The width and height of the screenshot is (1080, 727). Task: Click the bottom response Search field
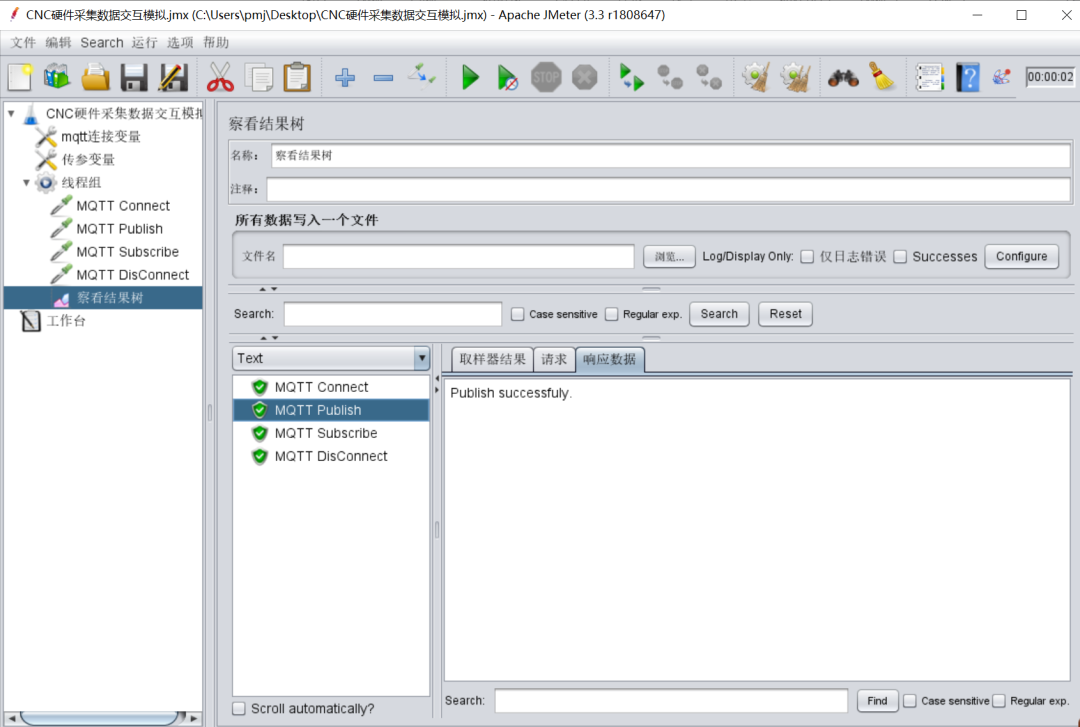[671, 701]
